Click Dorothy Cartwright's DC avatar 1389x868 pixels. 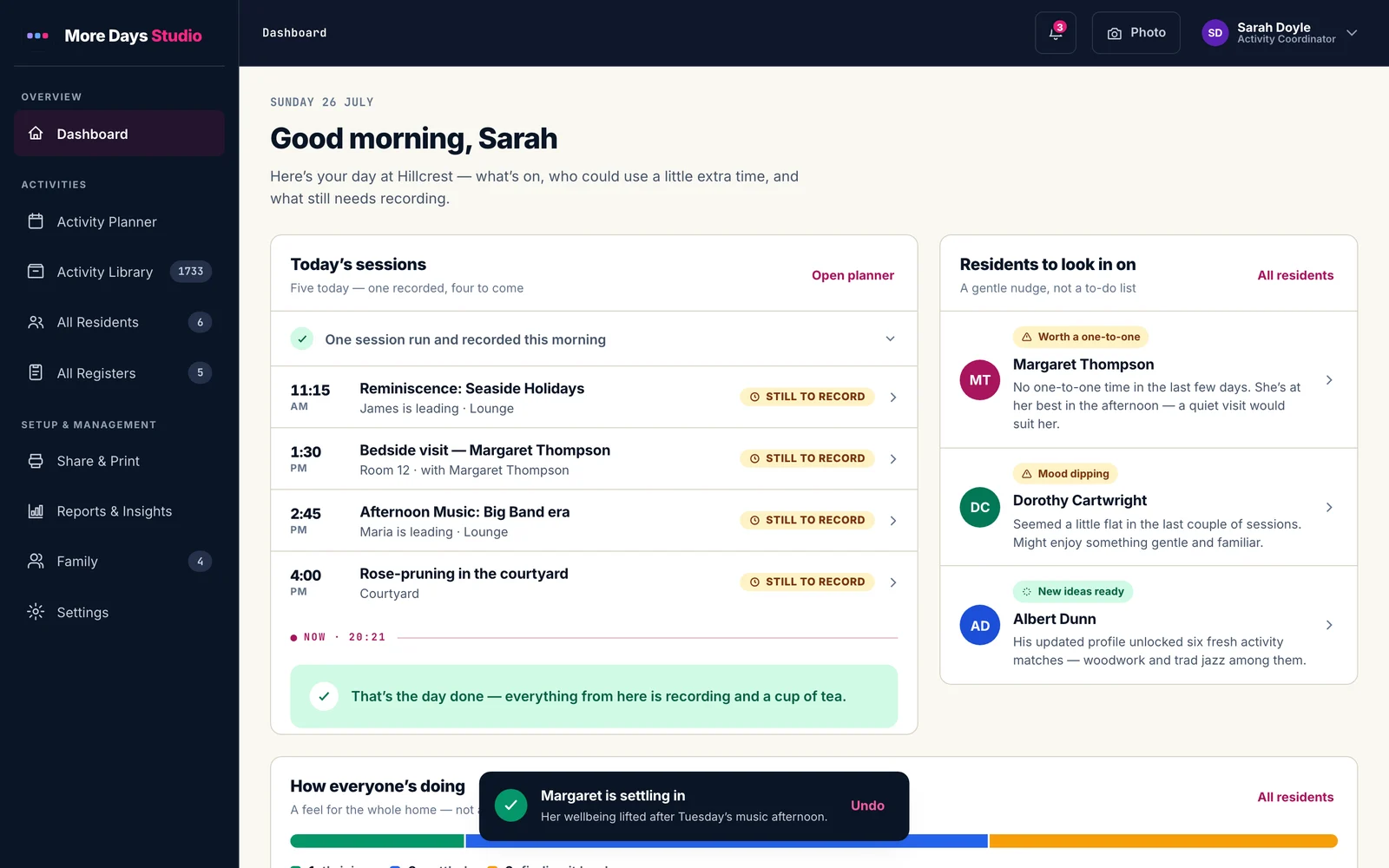pyautogui.click(x=980, y=508)
